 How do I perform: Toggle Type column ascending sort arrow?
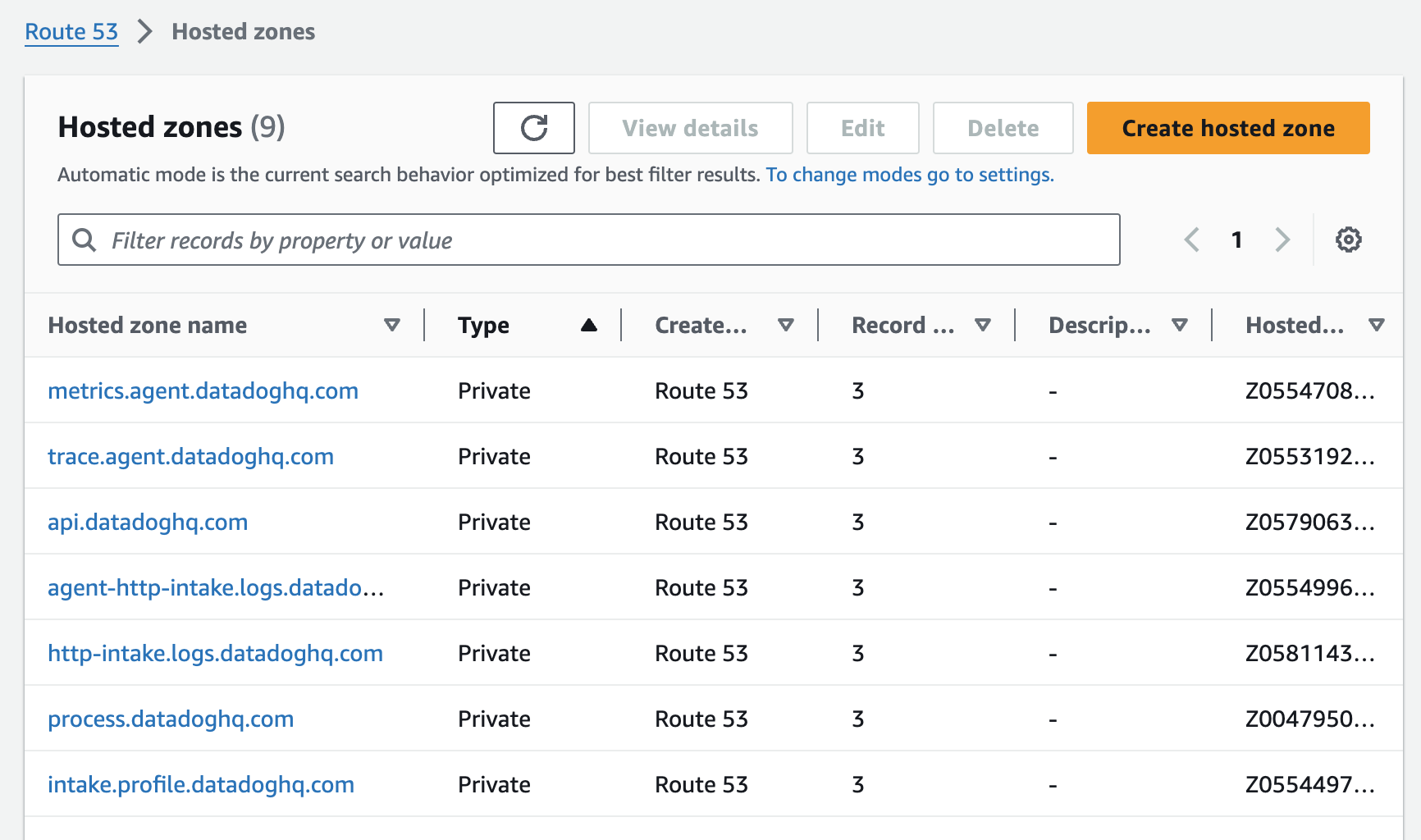point(589,326)
